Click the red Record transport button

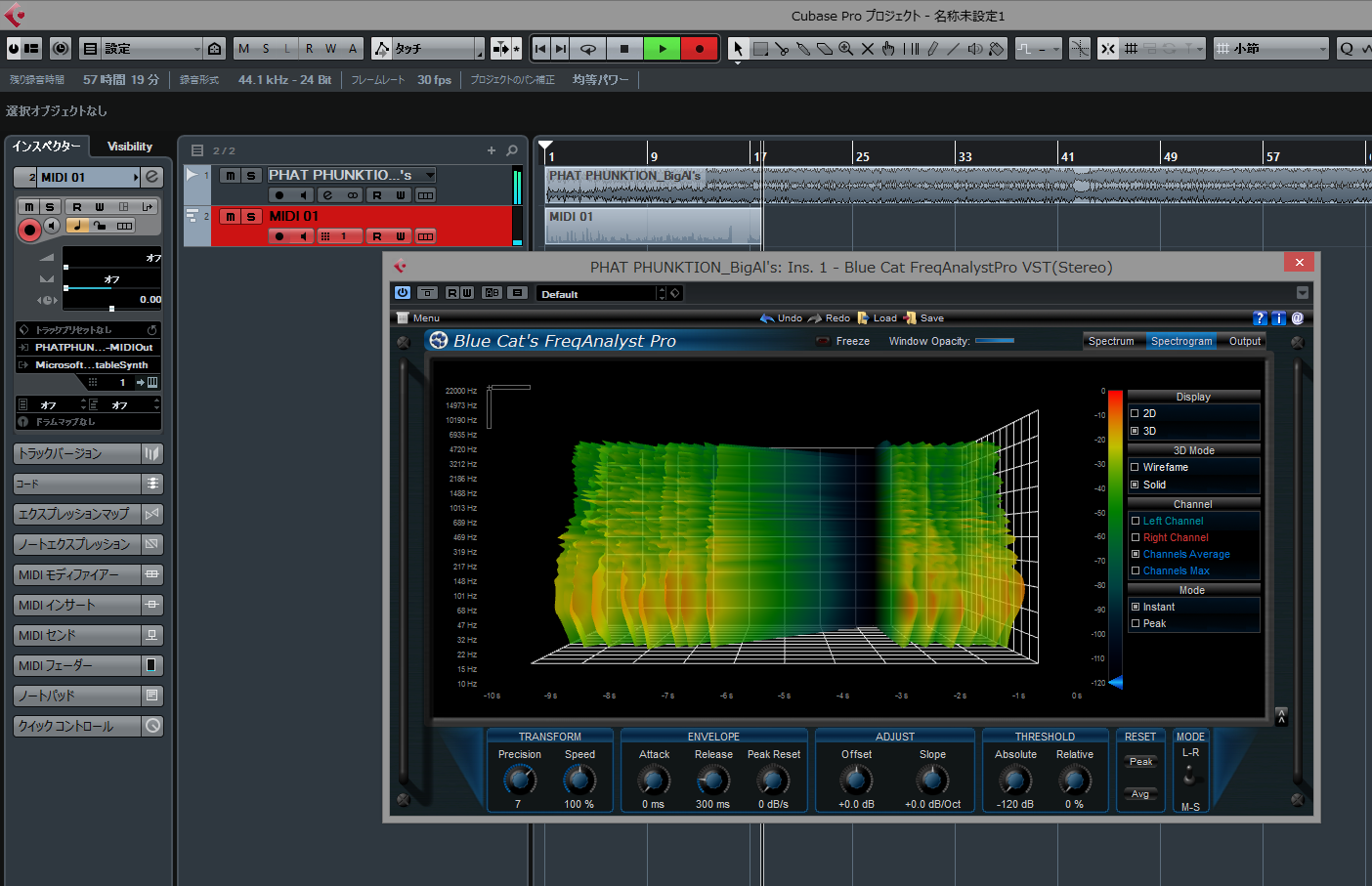(x=700, y=48)
